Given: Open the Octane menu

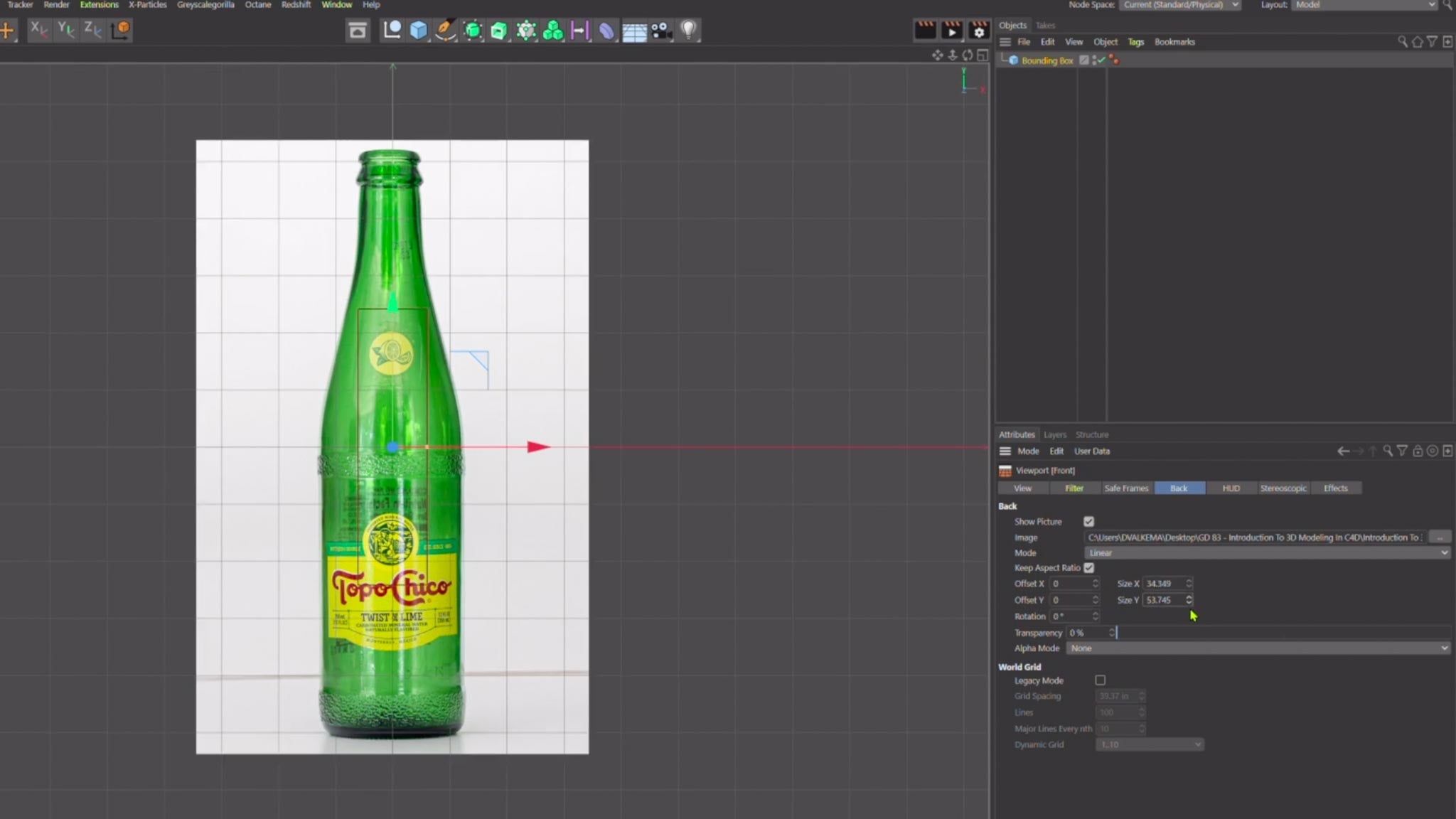Looking at the screenshot, I should (257, 5).
